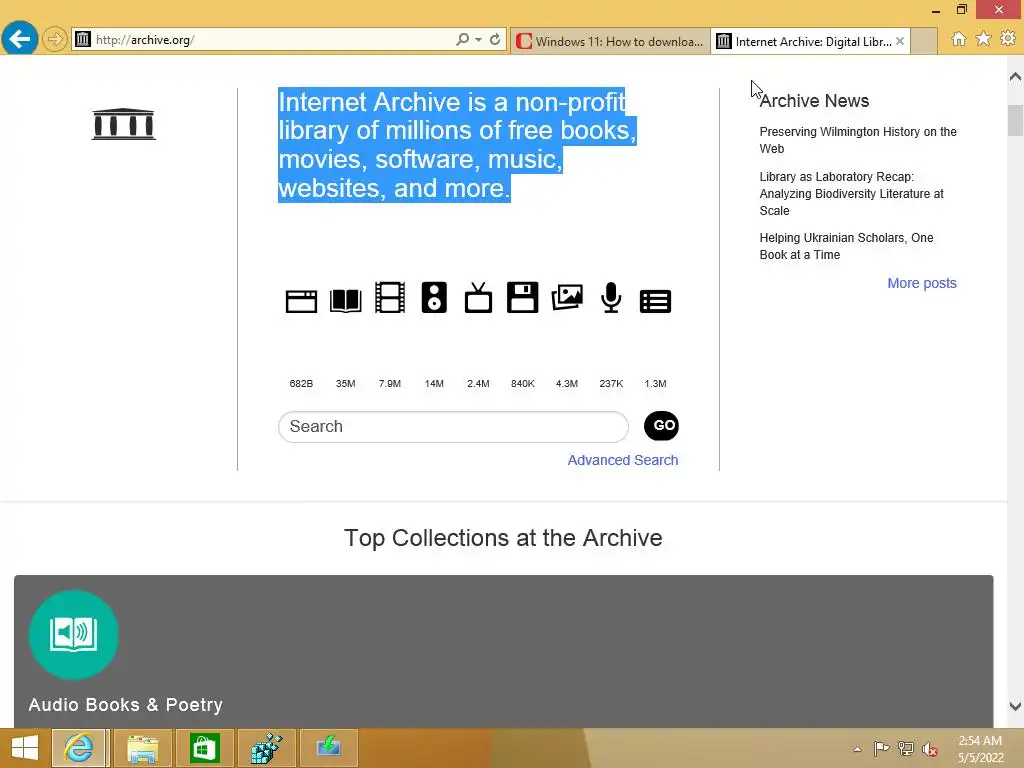Image resolution: width=1024 pixels, height=768 pixels.
Task: Click the muted volume tray icon
Action: tap(930, 749)
